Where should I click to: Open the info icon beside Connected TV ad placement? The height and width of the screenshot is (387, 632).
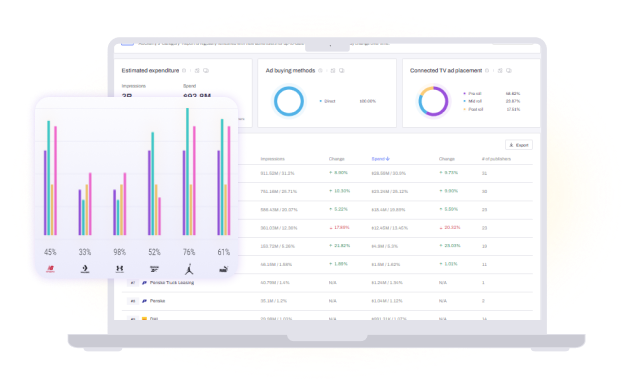(487, 71)
